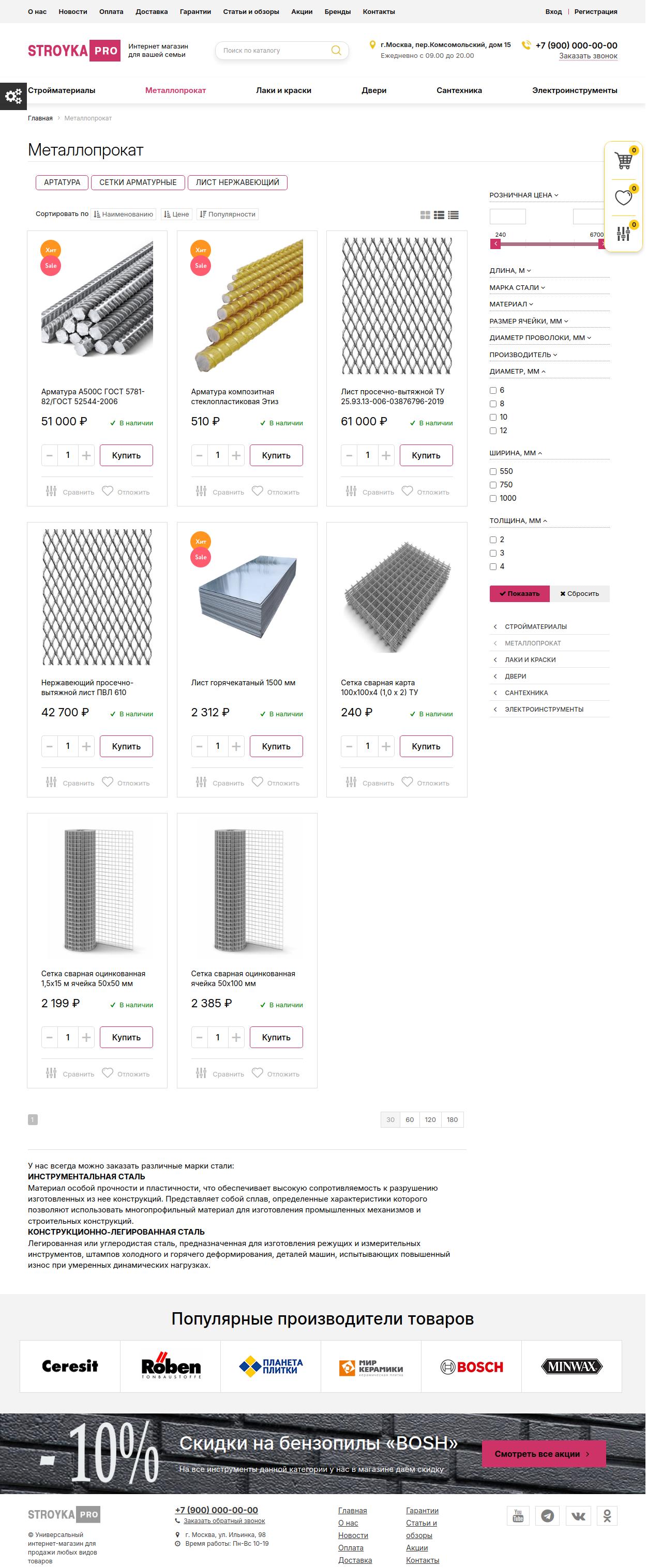Open the «Сантехника» main menu item
Image resolution: width=662 pixels, height=1568 pixels.
click(459, 90)
